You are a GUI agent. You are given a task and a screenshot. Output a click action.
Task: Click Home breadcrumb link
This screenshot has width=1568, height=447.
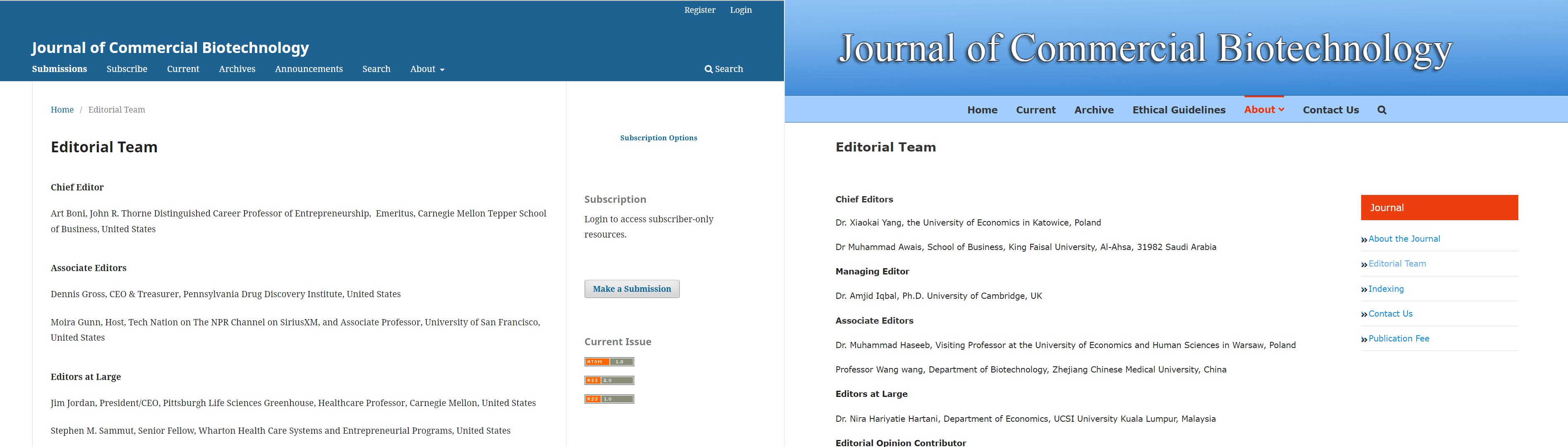tap(62, 110)
